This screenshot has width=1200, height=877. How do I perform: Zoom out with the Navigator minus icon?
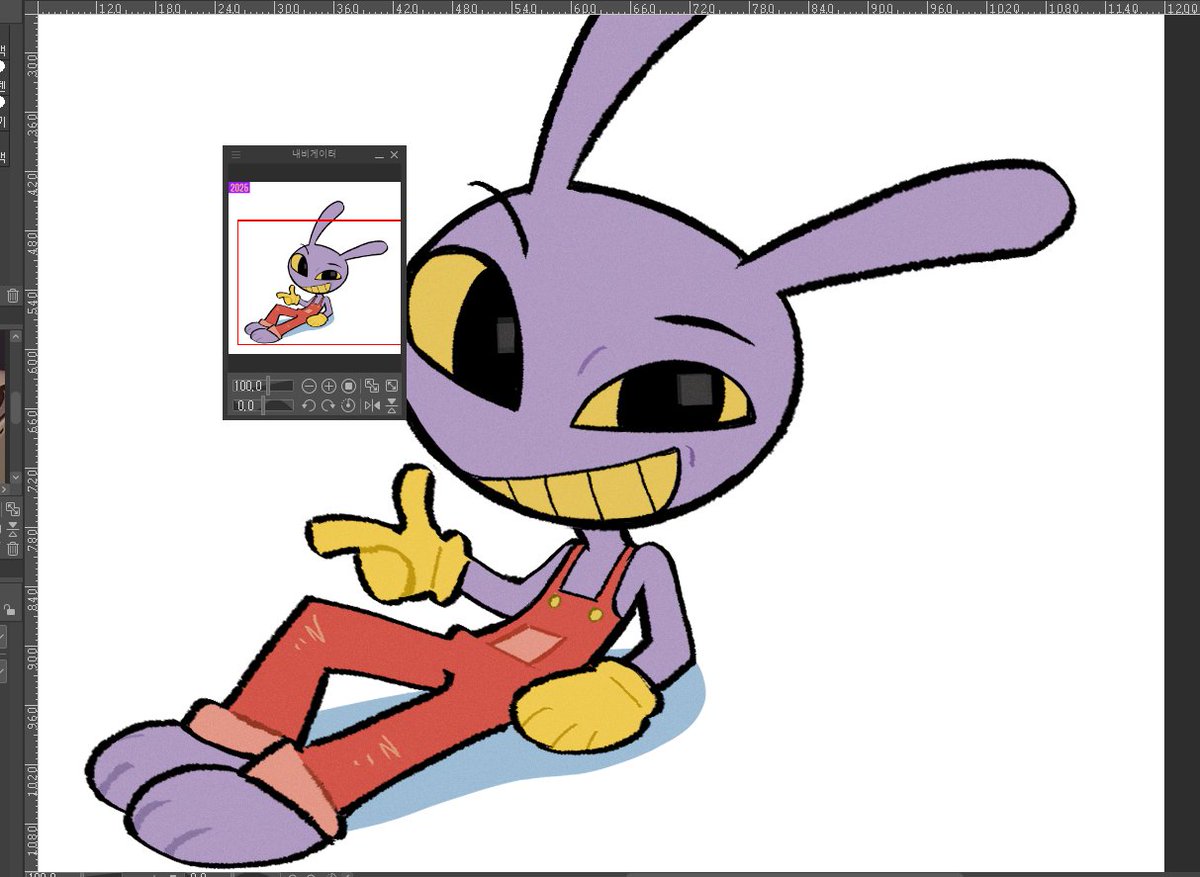309,386
